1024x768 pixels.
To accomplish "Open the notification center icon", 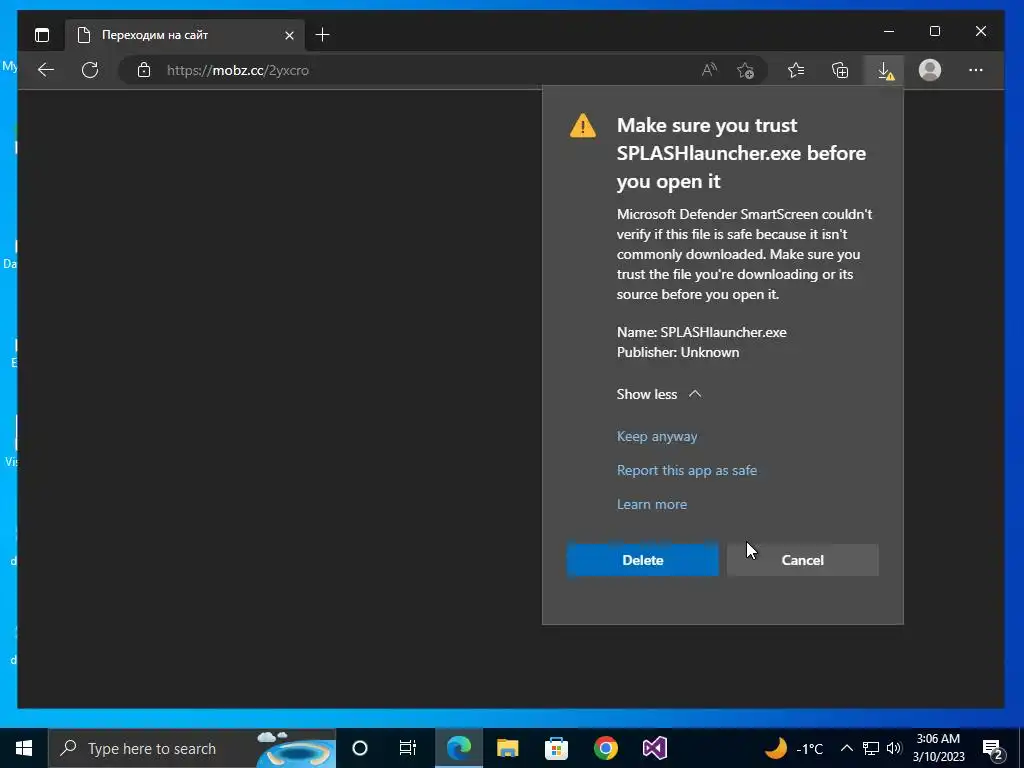I will [x=993, y=748].
